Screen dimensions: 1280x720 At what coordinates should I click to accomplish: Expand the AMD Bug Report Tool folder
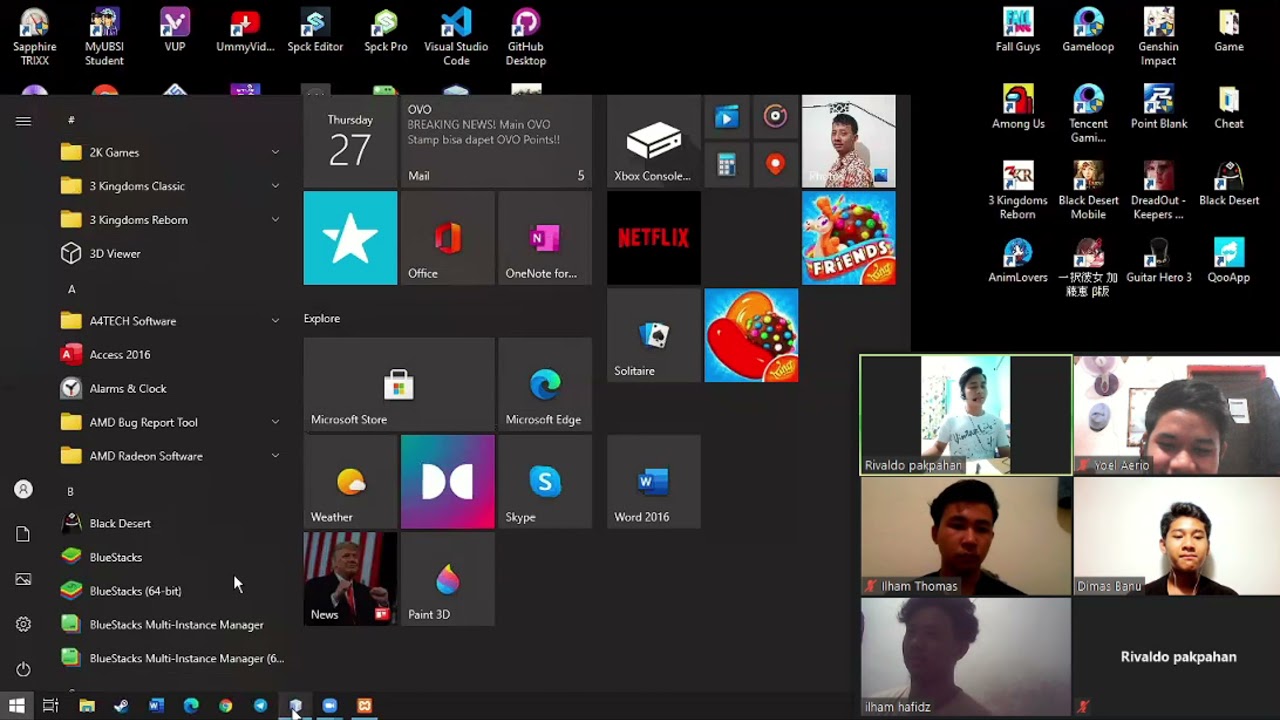pyautogui.click(x=170, y=422)
